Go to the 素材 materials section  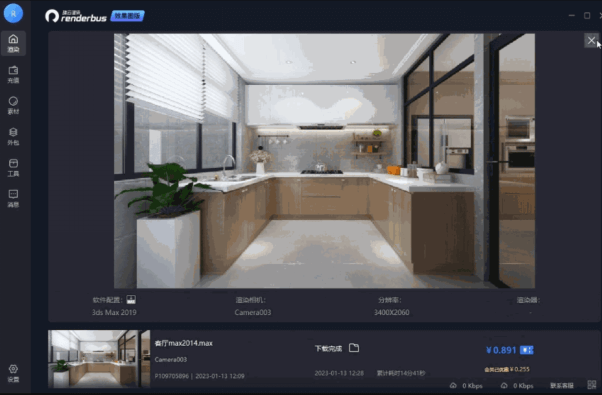(x=13, y=105)
